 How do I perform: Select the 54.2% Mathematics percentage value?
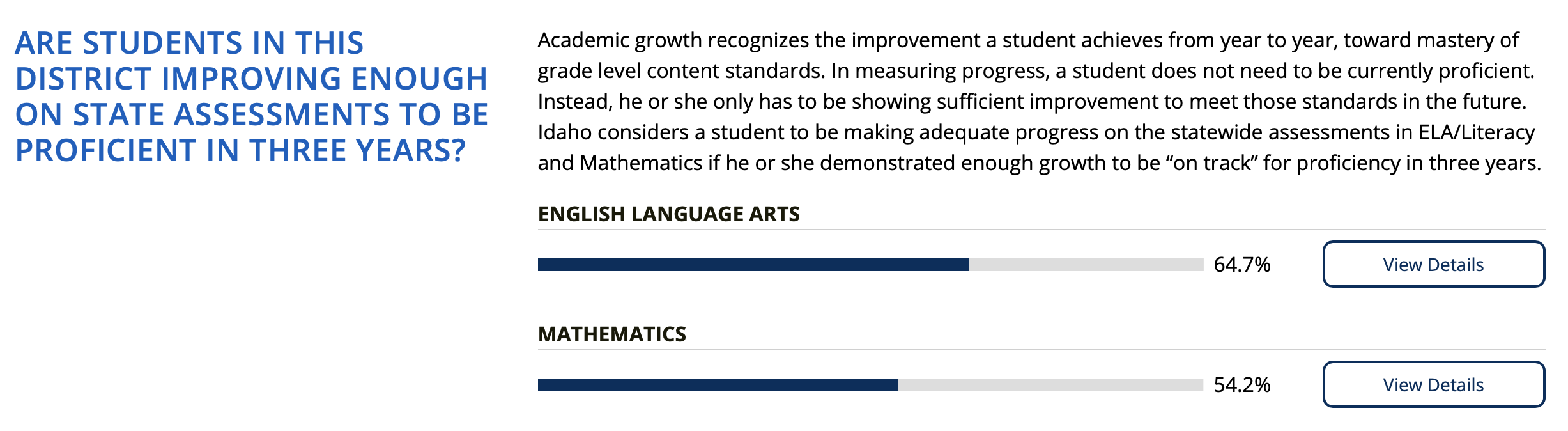click(x=1241, y=385)
